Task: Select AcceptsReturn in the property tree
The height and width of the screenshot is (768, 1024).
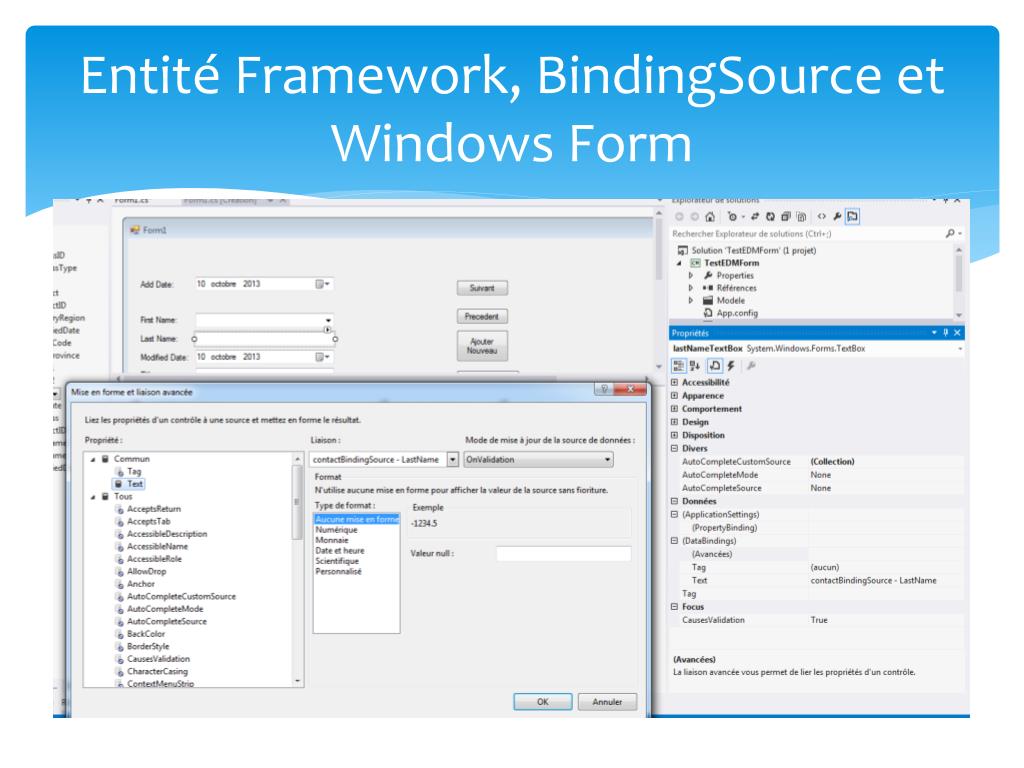Action: click(x=153, y=509)
